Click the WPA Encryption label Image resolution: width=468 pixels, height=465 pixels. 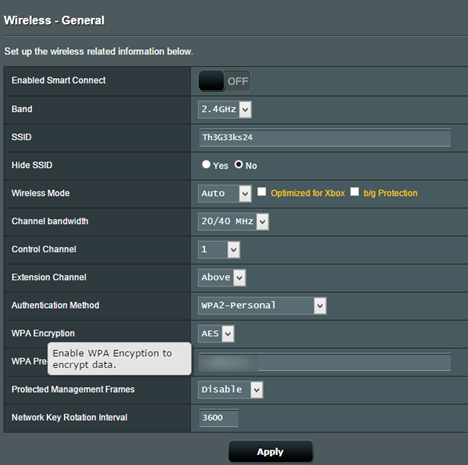click(43, 333)
